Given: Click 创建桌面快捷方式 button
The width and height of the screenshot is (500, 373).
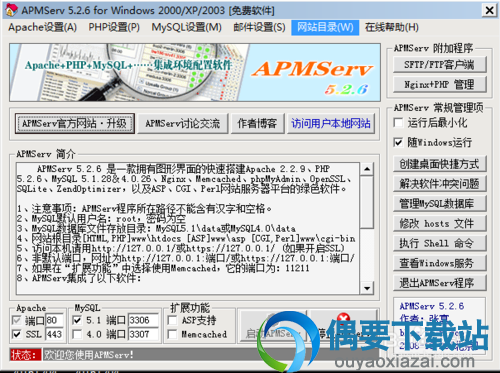Looking at the screenshot, I should click(x=439, y=164).
